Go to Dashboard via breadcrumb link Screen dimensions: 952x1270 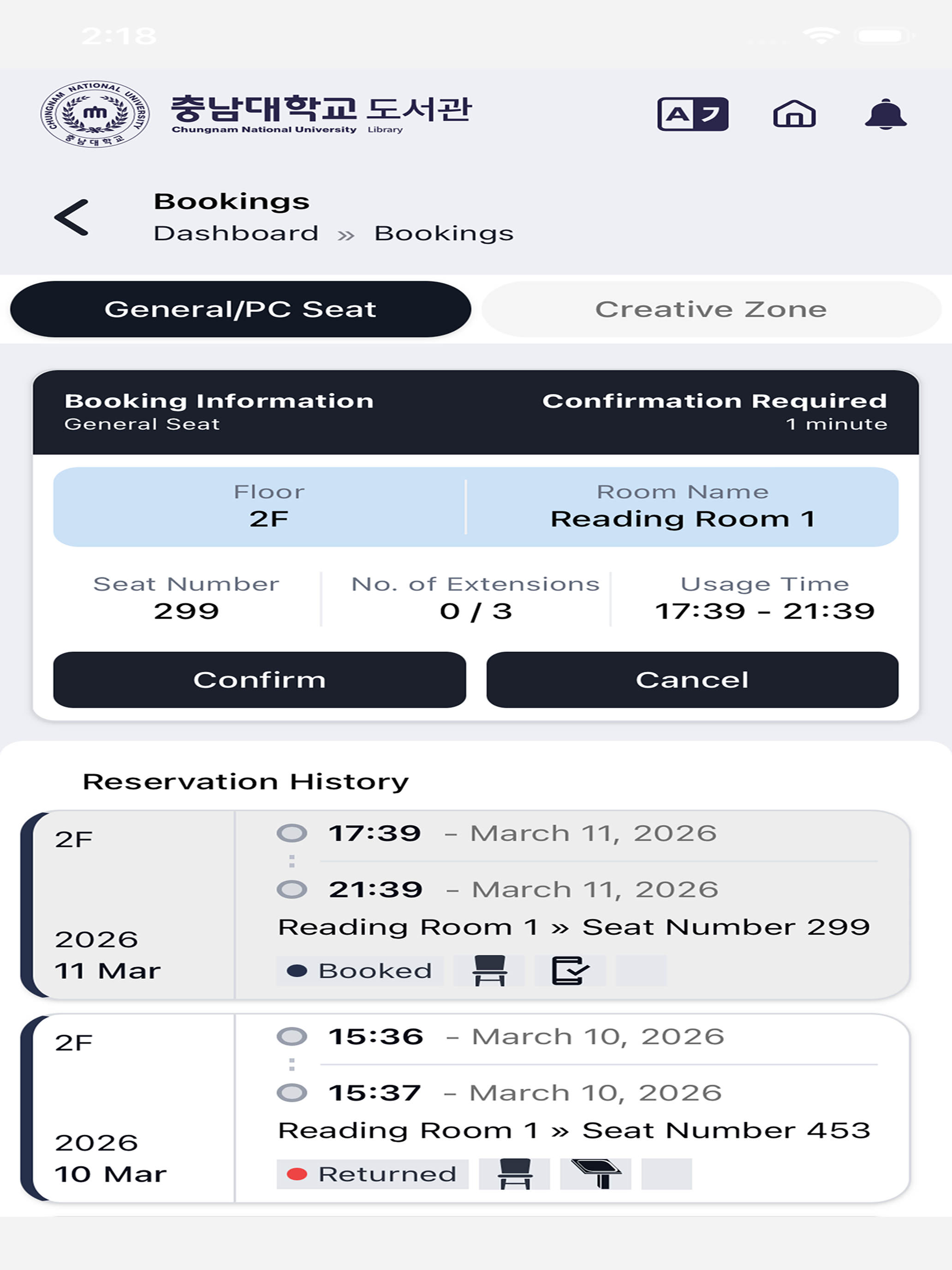(236, 234)
